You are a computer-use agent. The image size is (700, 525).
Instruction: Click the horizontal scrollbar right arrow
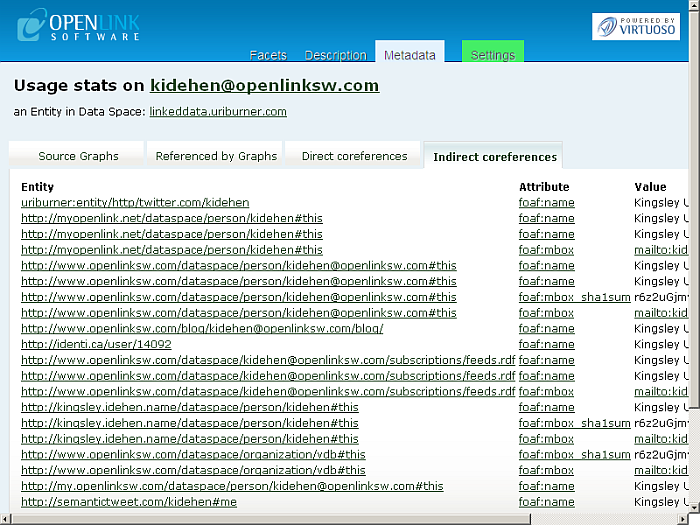point(683,518)
